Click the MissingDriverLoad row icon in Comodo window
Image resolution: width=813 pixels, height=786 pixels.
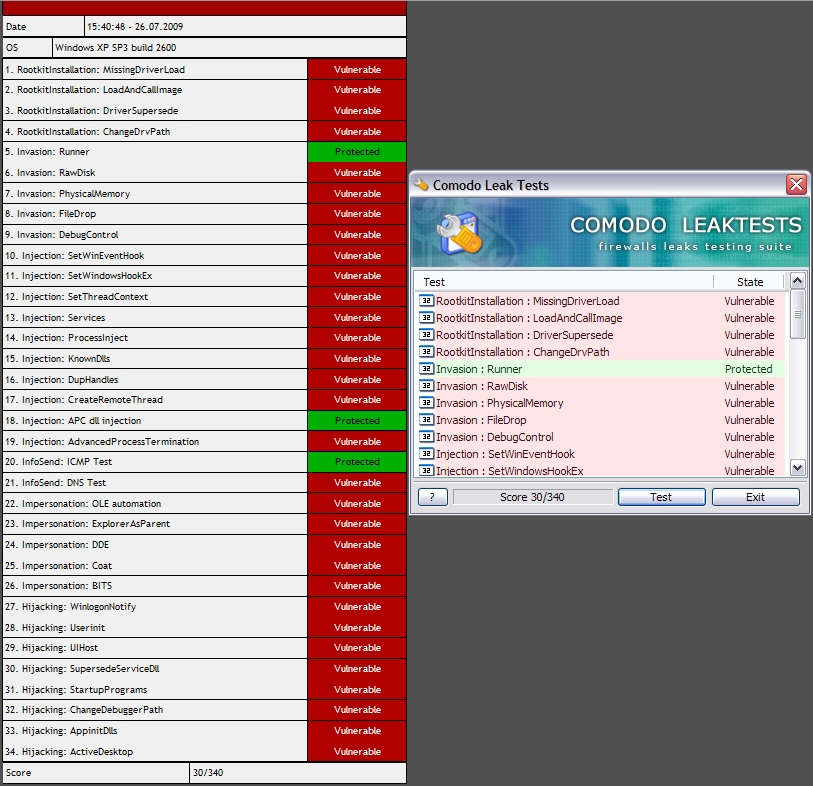[x=426, y=301]
